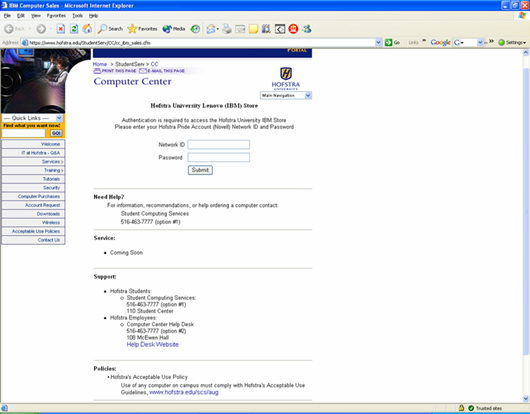The width and height of the screenshot is (530, 414).
Task: Click the Home breadcrumb link
Action: (x=100, y=64)
